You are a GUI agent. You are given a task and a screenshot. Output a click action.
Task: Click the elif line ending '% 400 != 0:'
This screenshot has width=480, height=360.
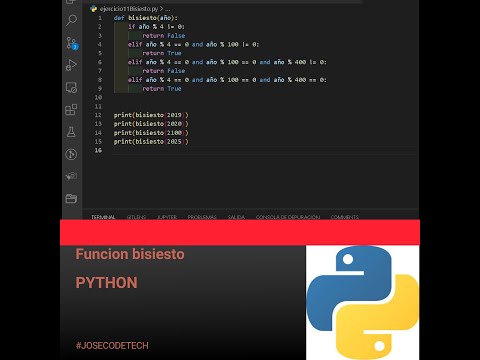pyautogui.click(x=227, y=62)
